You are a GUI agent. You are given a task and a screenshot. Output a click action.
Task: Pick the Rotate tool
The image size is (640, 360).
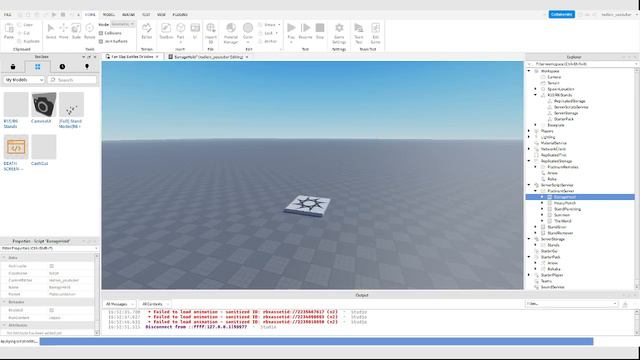pyautogui.click(x=89, y=31)
